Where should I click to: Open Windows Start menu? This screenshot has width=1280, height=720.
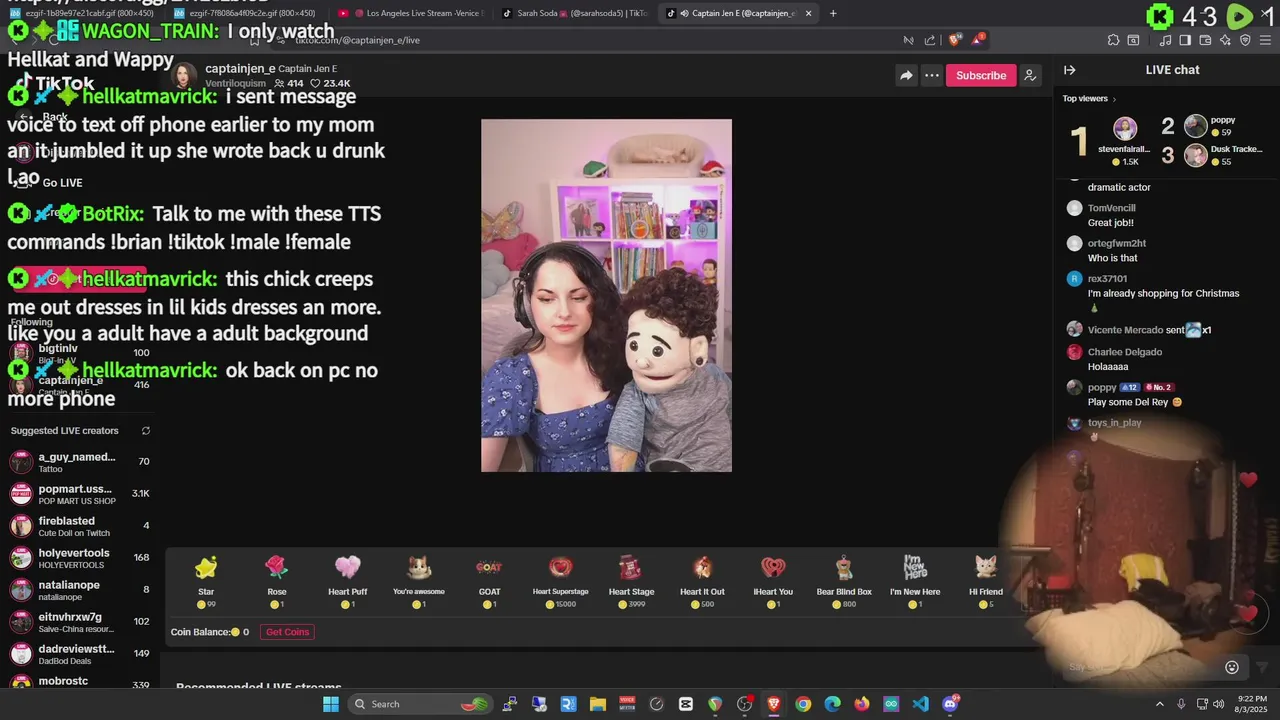pos(331,704)
